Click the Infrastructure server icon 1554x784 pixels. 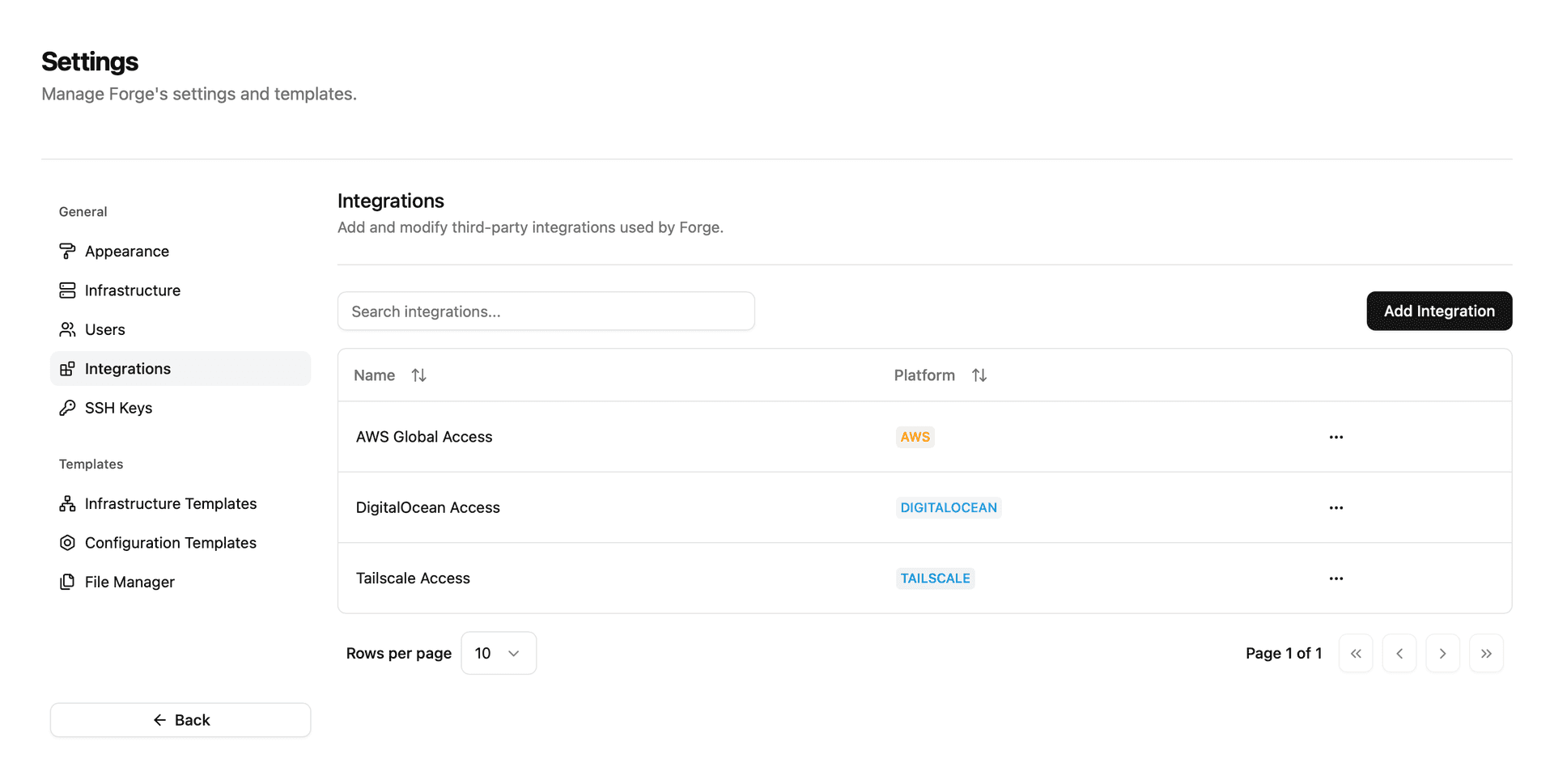coord(67,290)
